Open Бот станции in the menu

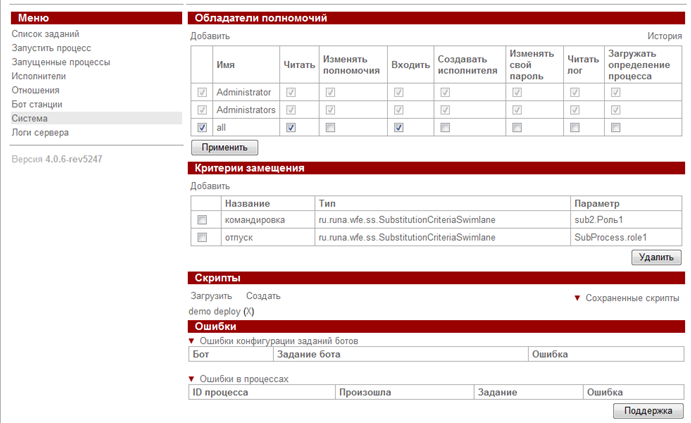coord(37,104)
